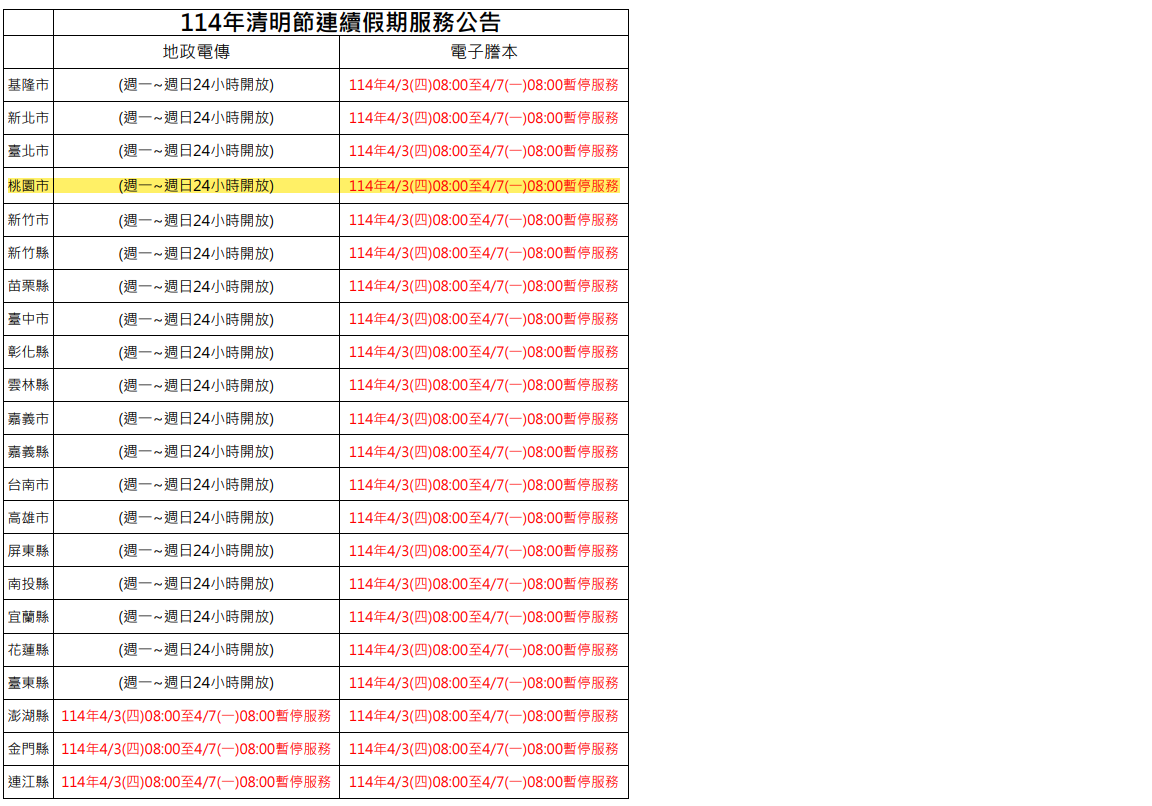Click 基隆市 地政電傳 24小時開放 cell

[196, 85]
